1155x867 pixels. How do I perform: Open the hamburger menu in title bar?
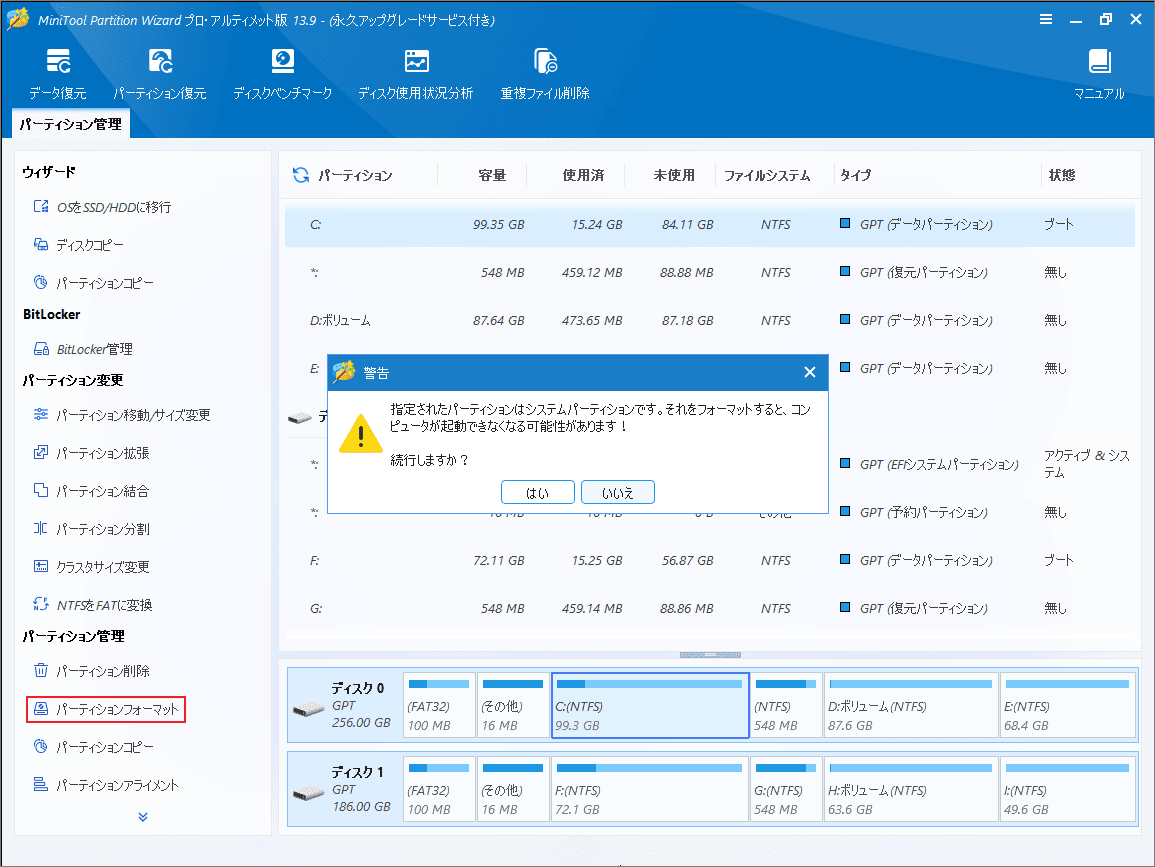tap(1046, 20)
